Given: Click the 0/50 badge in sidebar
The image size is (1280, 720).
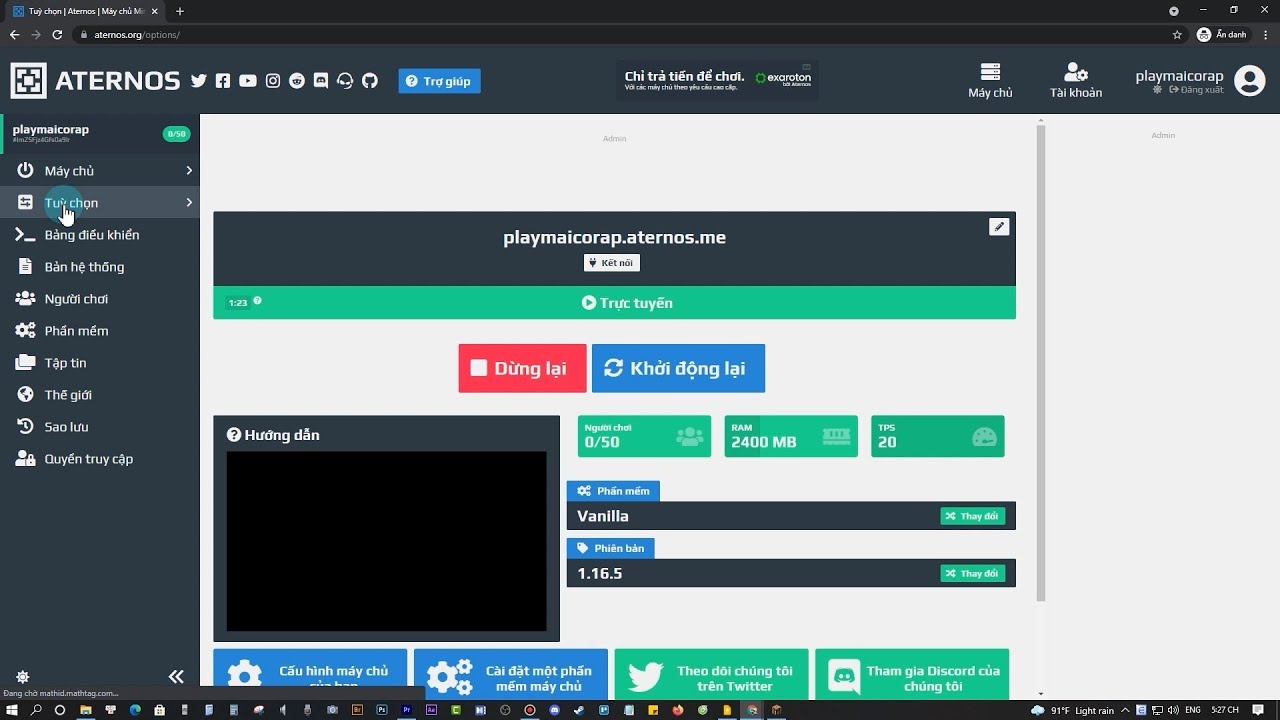Looking at the screenshot, I should click(x=176, y=134).
